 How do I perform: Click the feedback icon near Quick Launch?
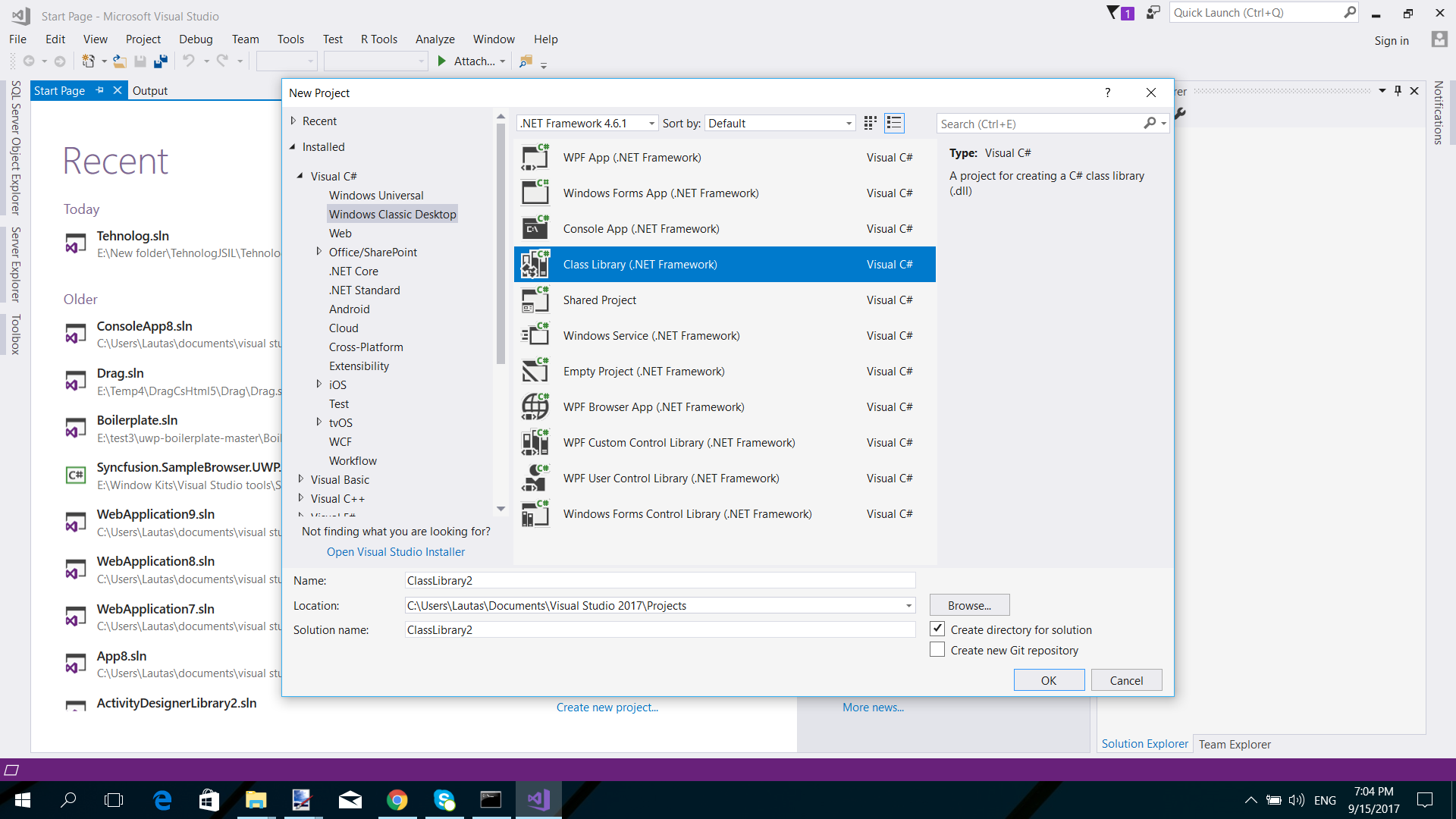click(x=1153, y=13)
